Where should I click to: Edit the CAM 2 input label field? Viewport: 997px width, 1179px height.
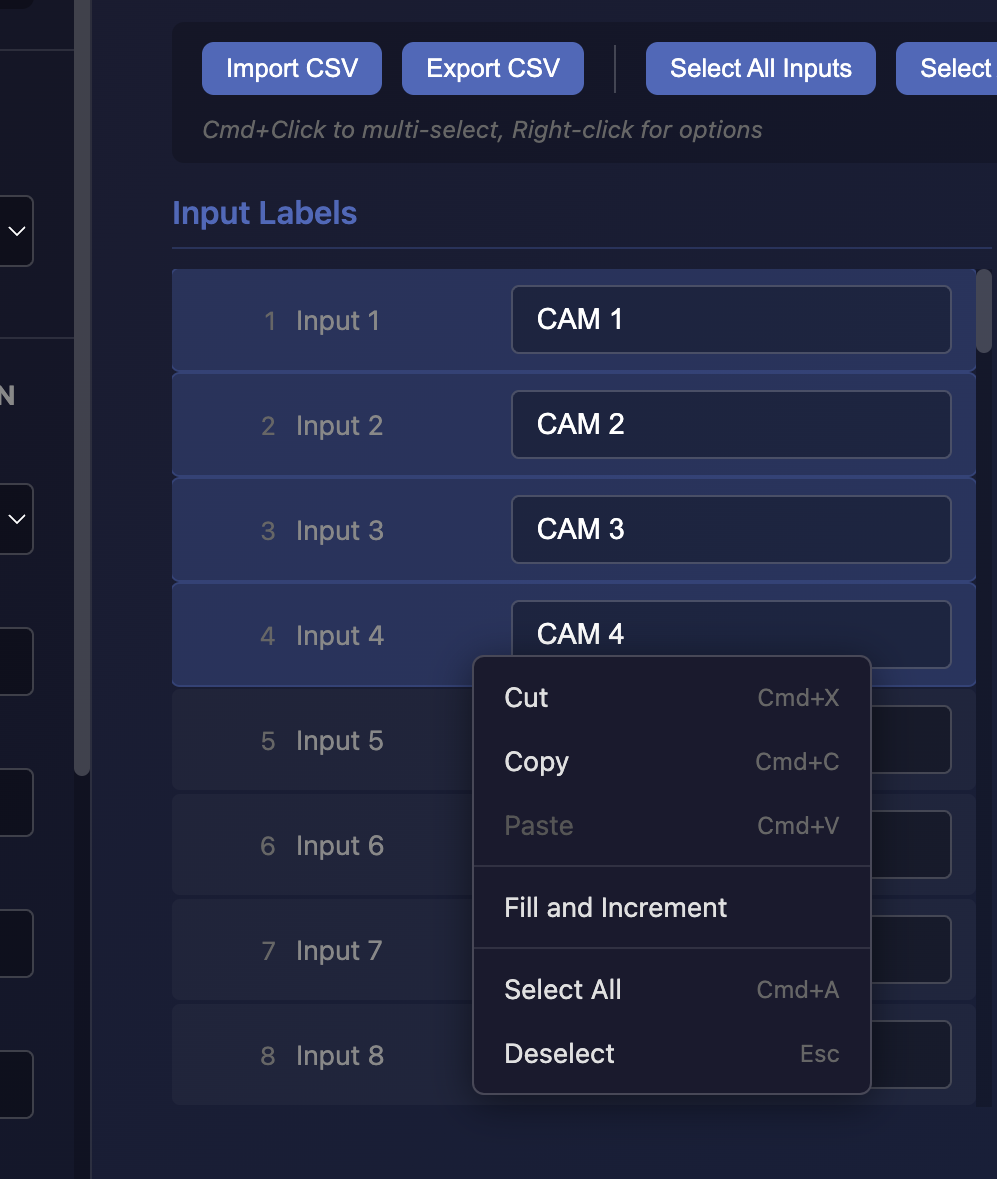coord(731,424)
